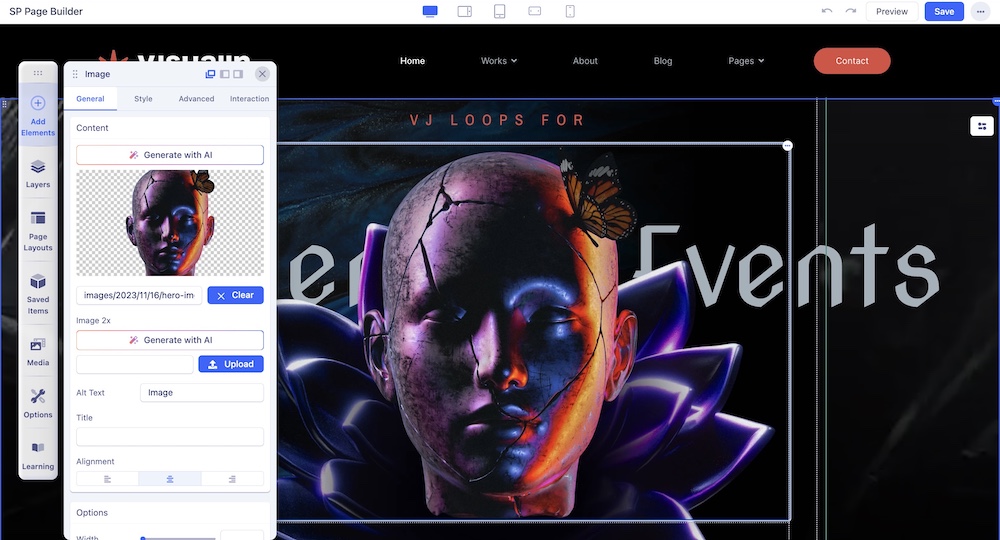Open the Media manager in the sidebar
Screen dimensions: 1000x540
point(38,352)
